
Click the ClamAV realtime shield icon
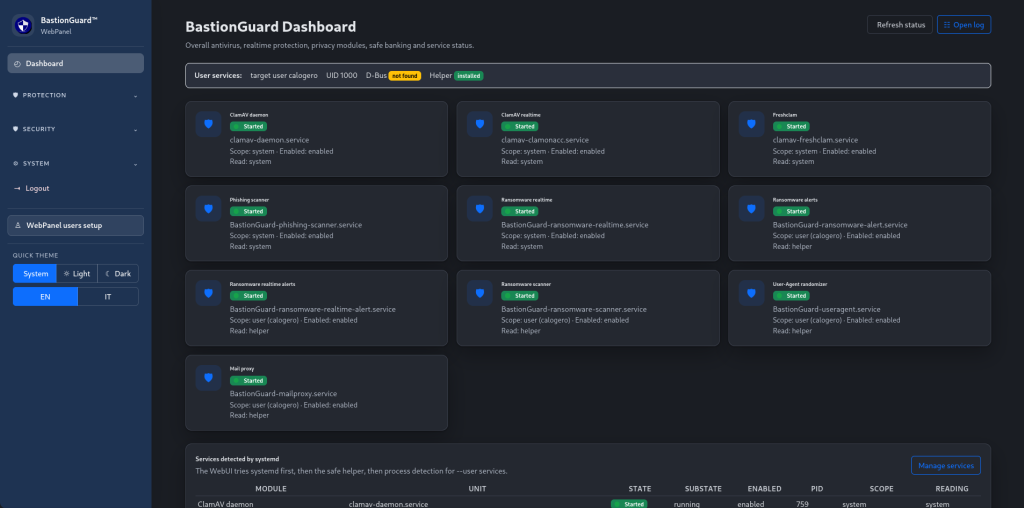480,124
